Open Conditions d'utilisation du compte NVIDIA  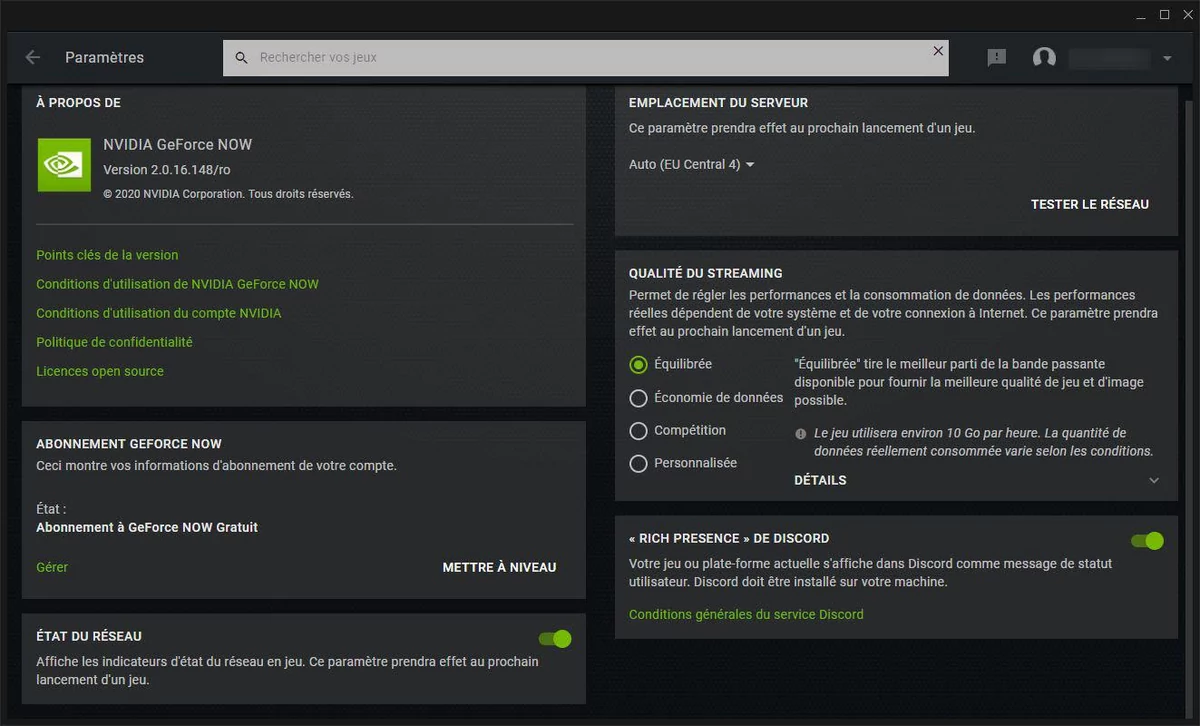click(159, 313)
